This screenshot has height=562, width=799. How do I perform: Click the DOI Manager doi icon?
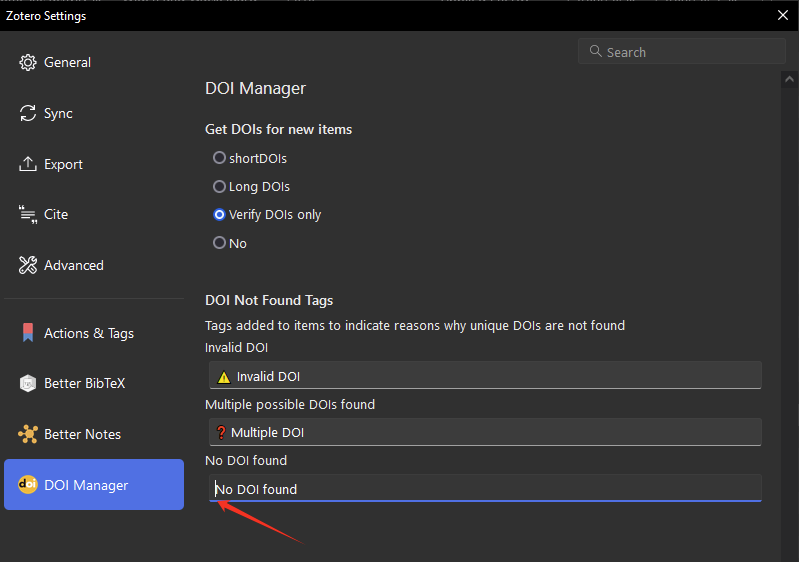click(x=28, y=484)
